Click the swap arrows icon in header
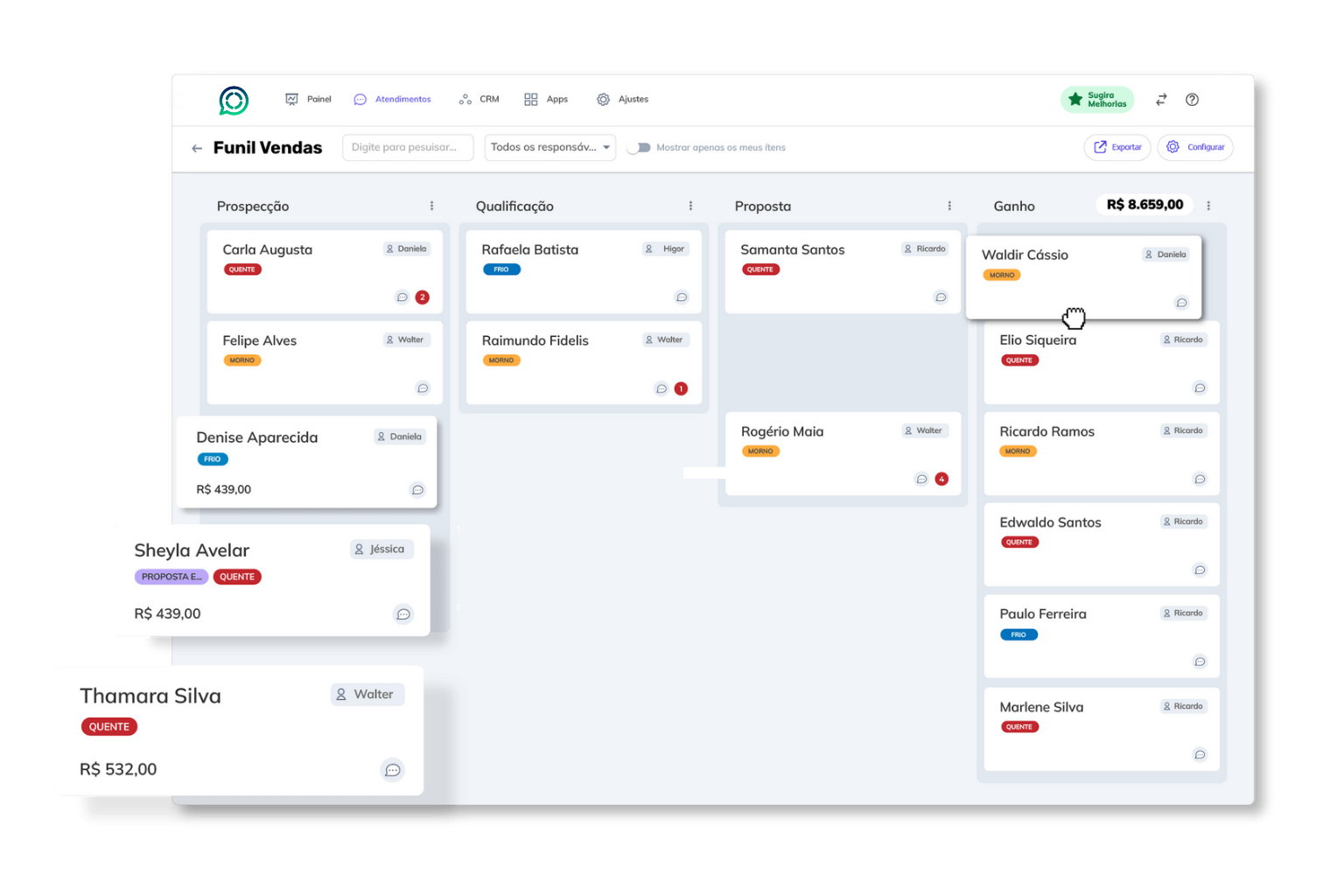The height and width of the screenshot is (896, 1344). click(1161, 100)
